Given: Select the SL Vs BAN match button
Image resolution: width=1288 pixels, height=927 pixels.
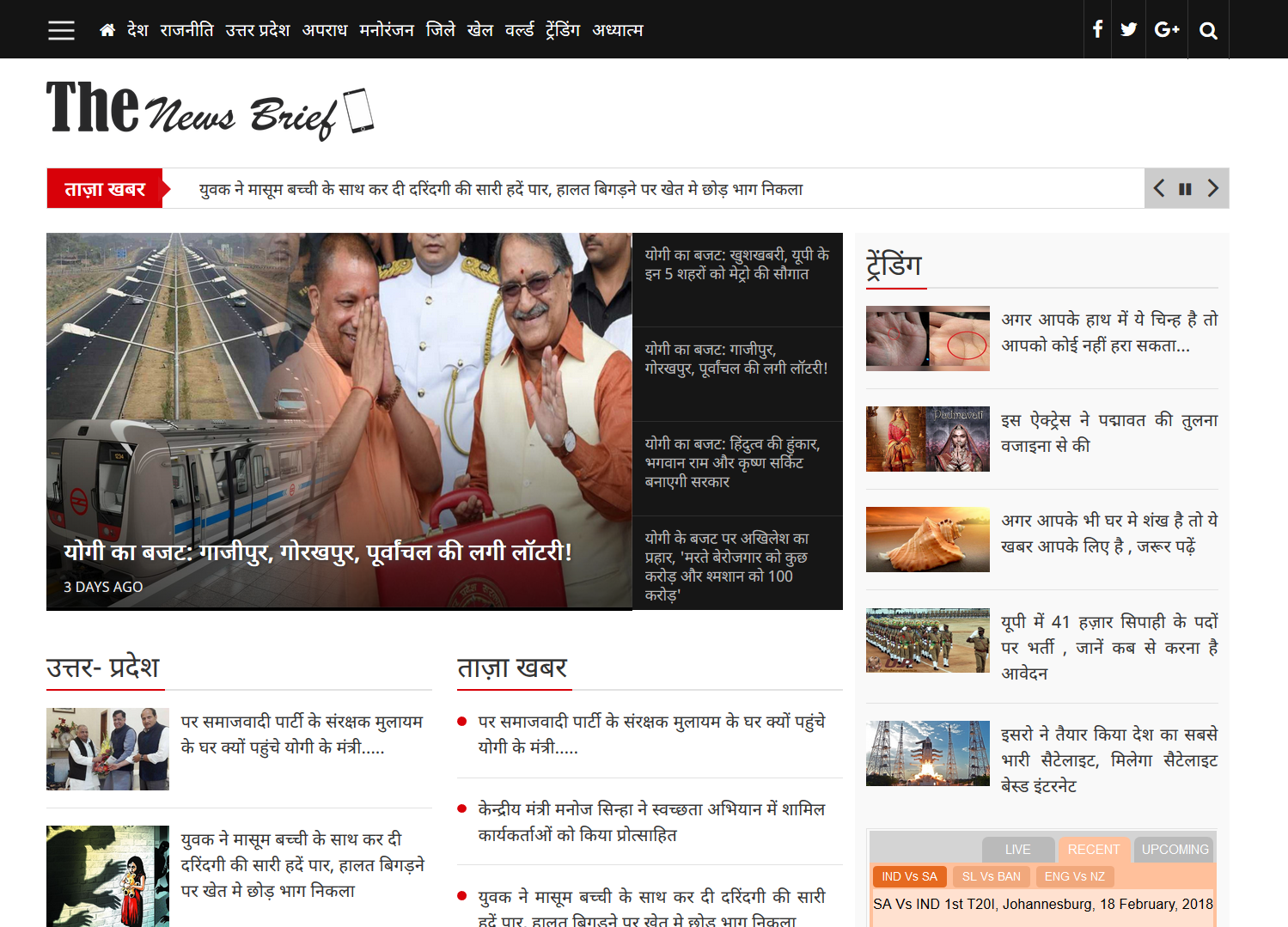Looking at the screenshot, I should (x=991, y=876).
